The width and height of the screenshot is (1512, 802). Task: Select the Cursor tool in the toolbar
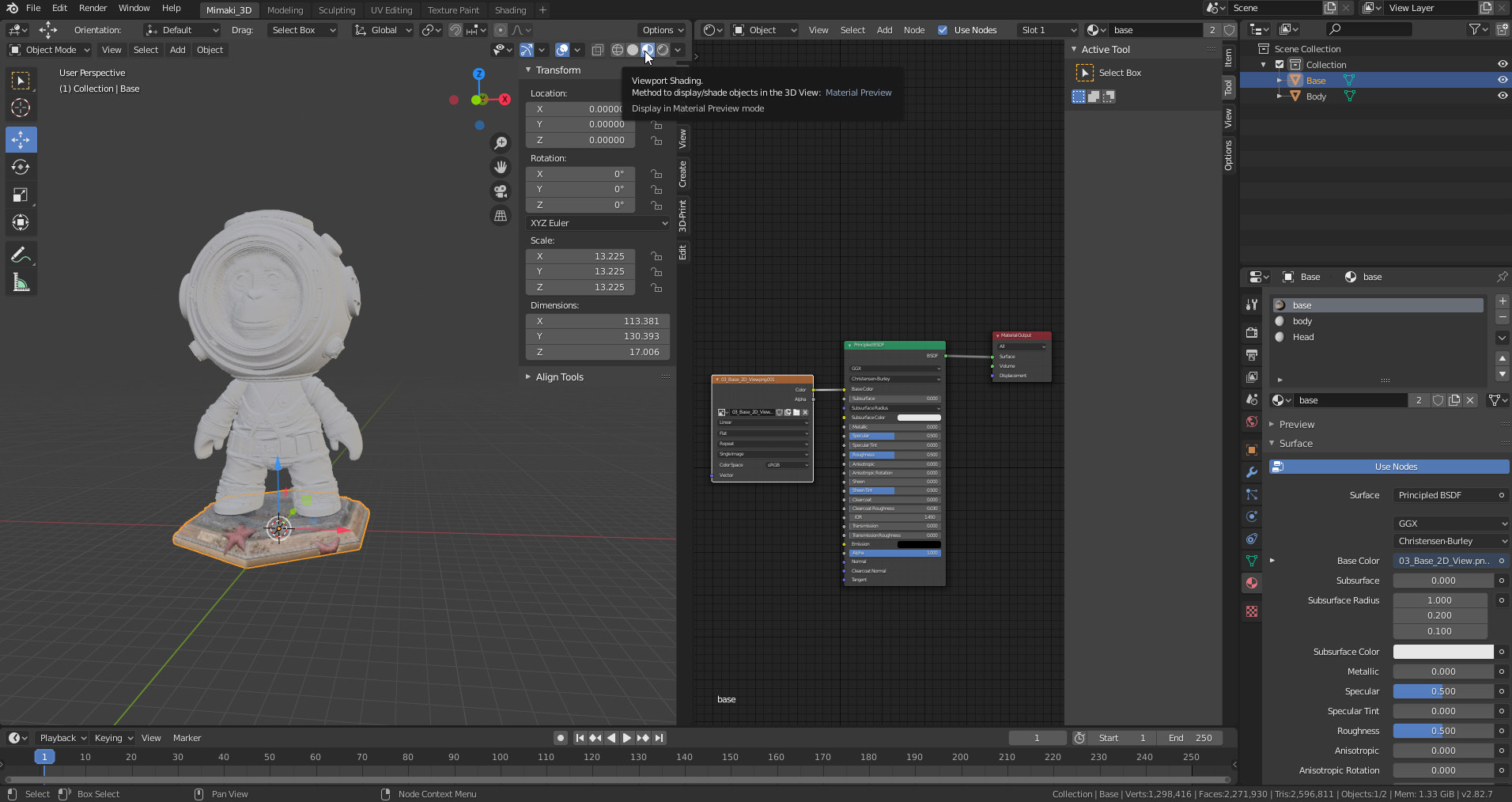point(21,108)
